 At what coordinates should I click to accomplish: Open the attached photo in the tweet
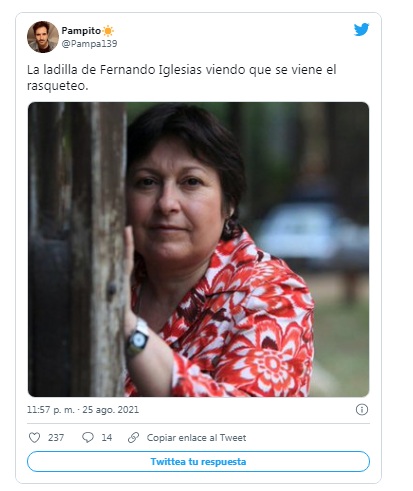[198, 249]
